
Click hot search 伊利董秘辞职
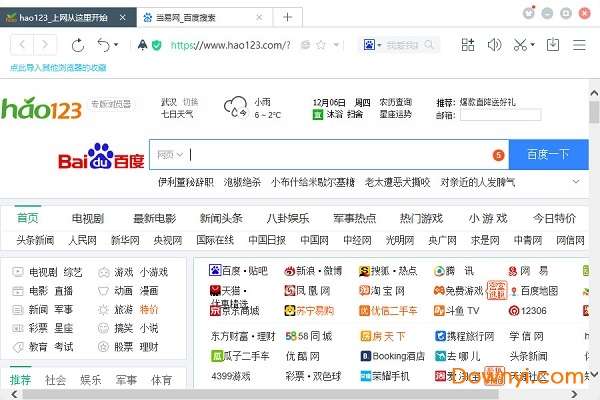186,182
